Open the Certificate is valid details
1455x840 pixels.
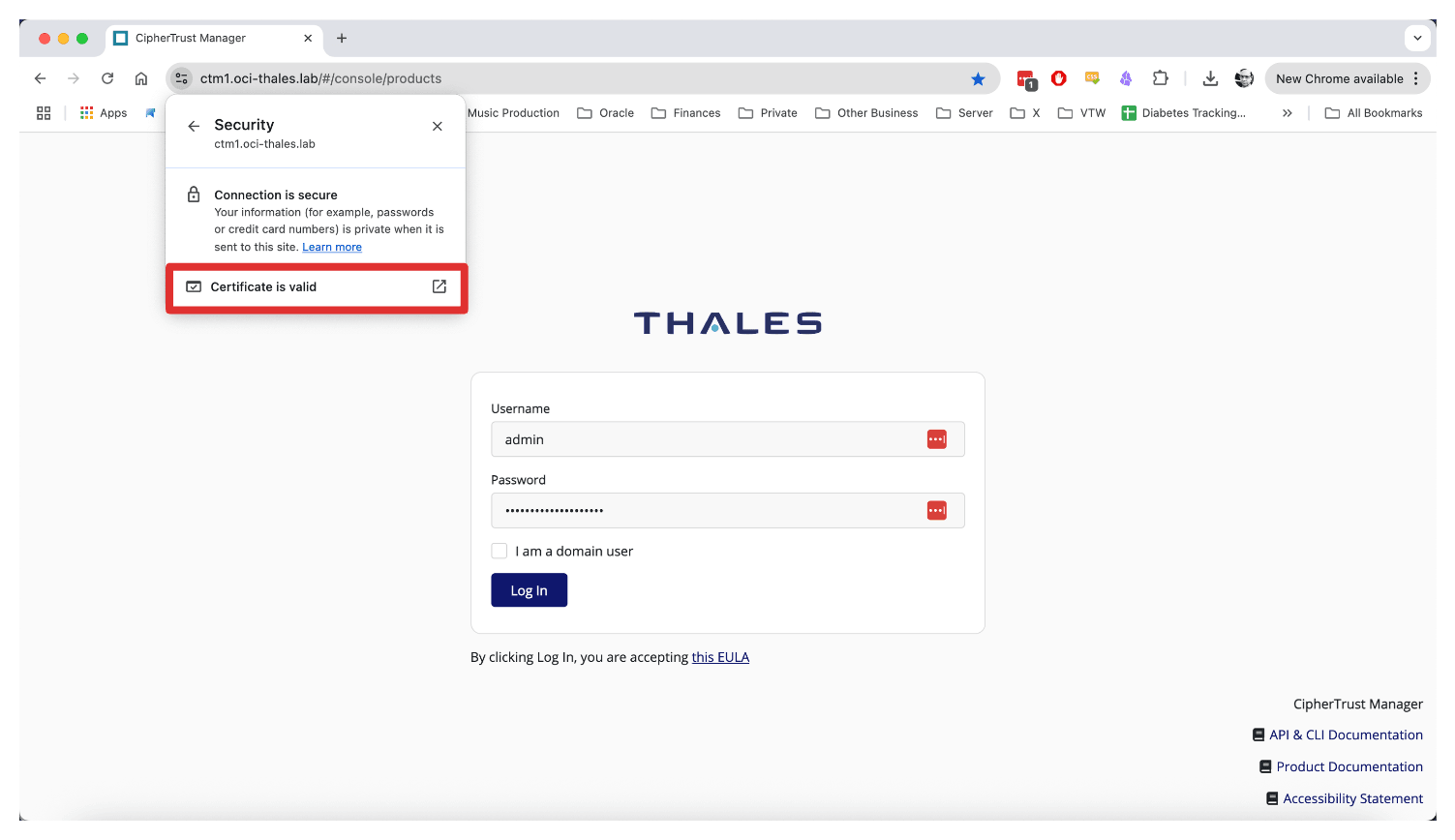317,287
